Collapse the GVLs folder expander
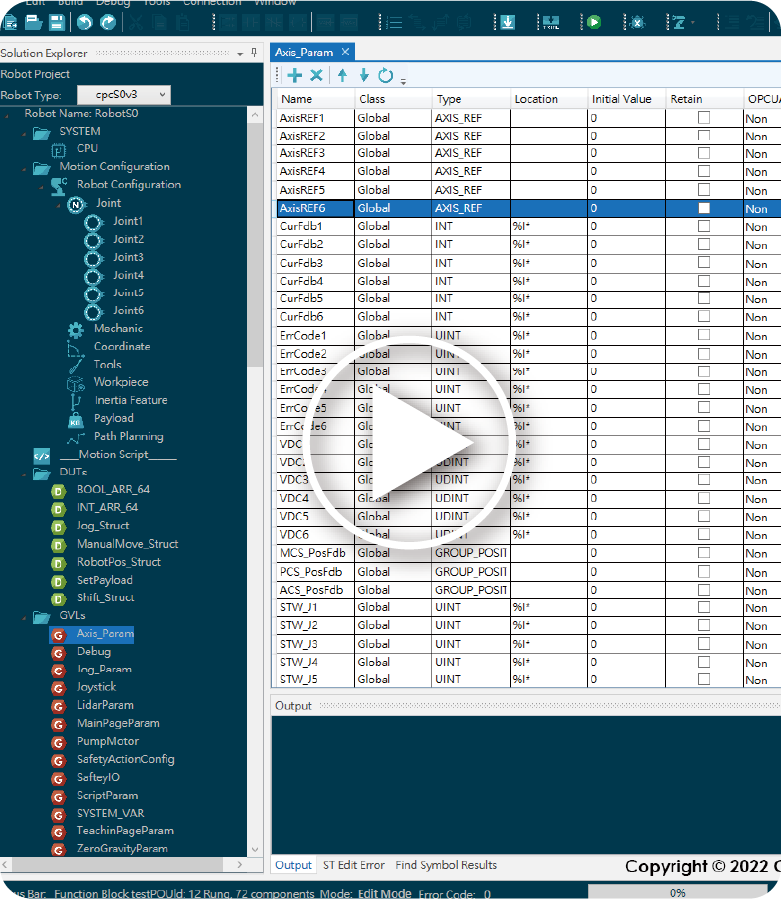 (x=23, y=616)
